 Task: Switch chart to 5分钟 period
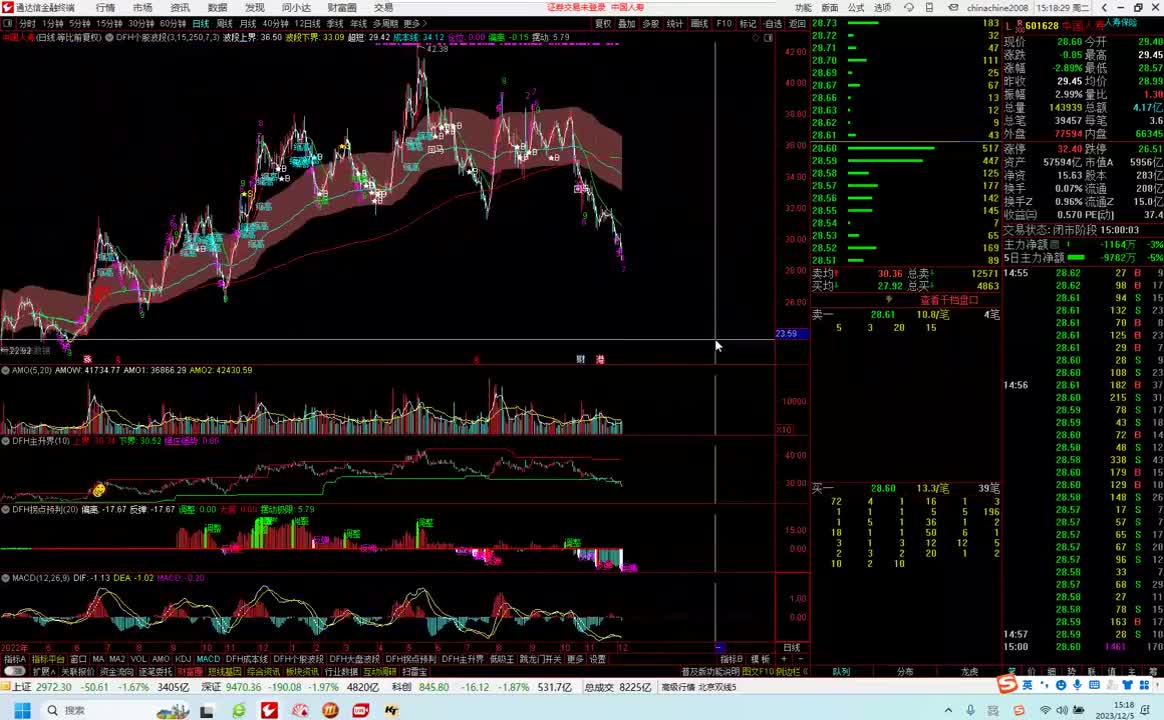[x=80, y=24]
